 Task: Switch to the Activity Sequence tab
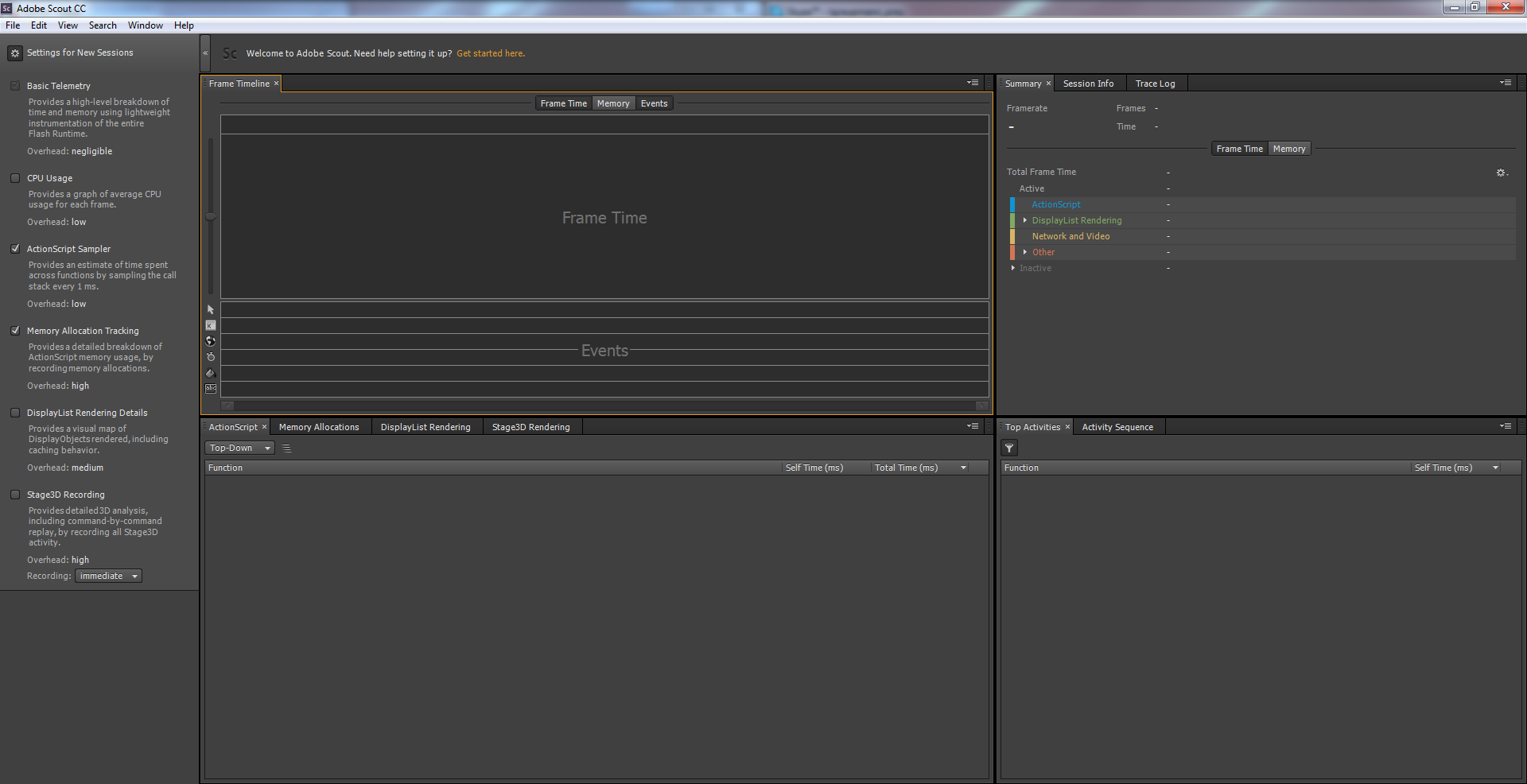(x=1117, y=427)
